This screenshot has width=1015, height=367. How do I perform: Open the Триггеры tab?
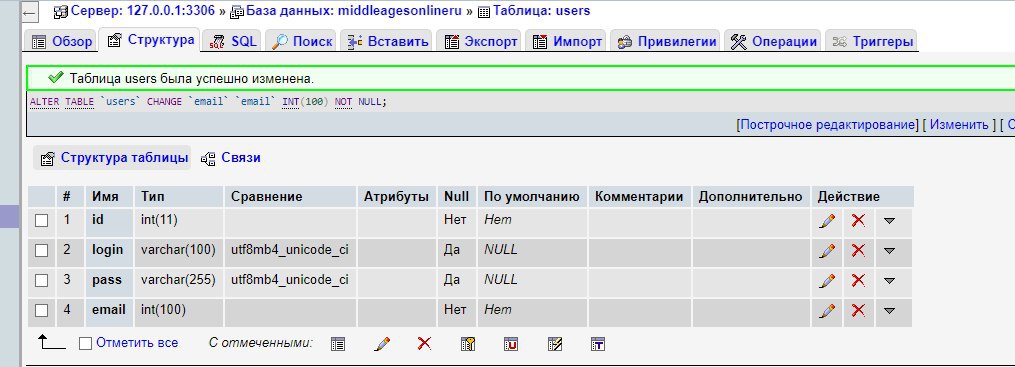[x=872, y=41]
